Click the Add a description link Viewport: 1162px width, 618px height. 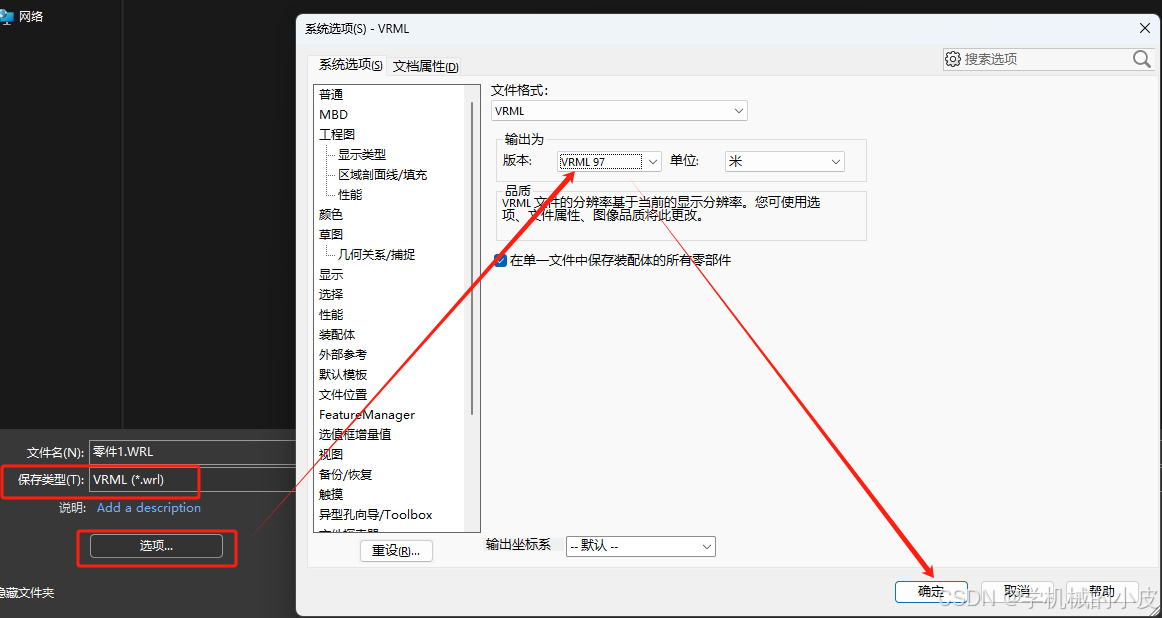[149, 508]
